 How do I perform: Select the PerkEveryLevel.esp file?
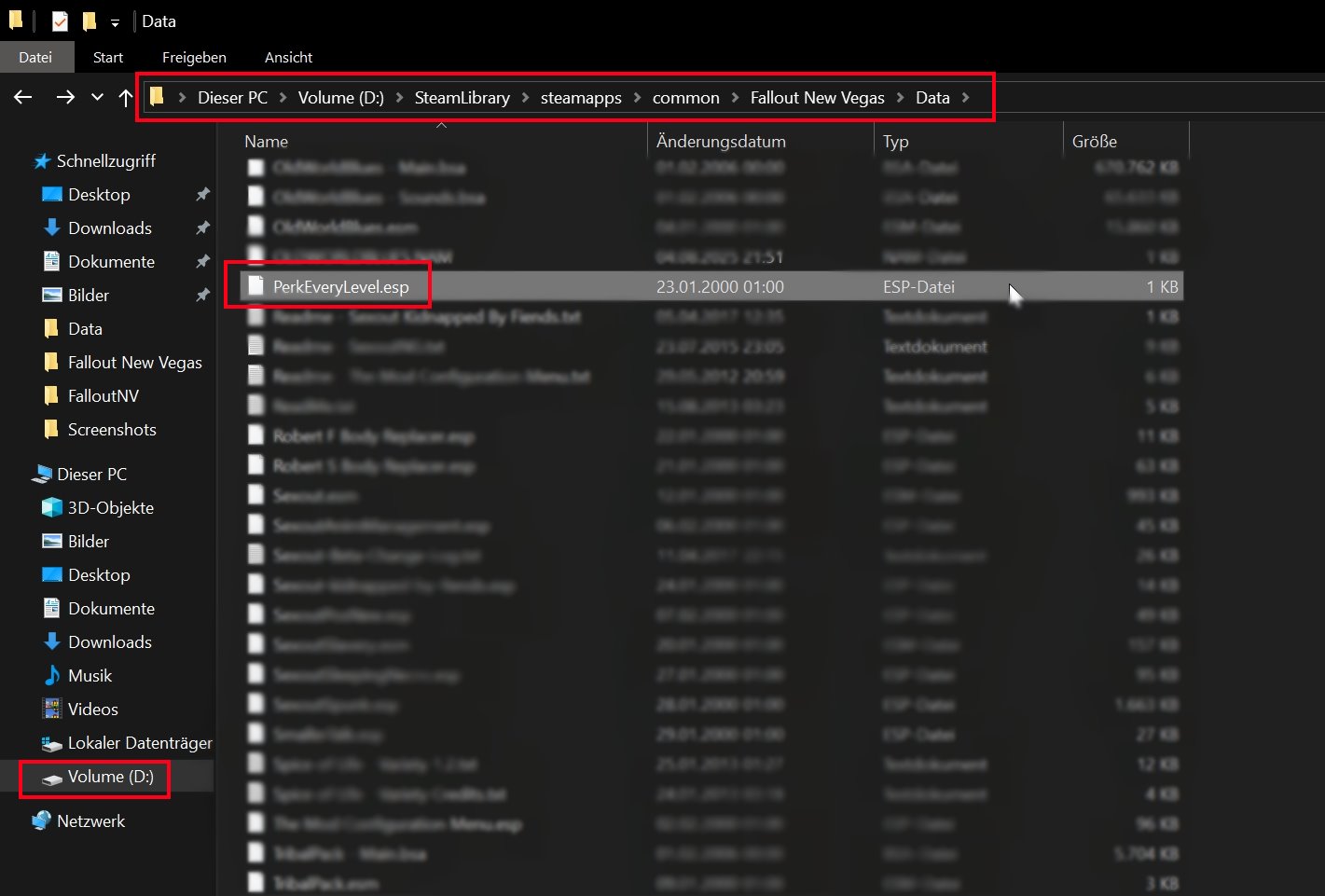coord(711,287)
